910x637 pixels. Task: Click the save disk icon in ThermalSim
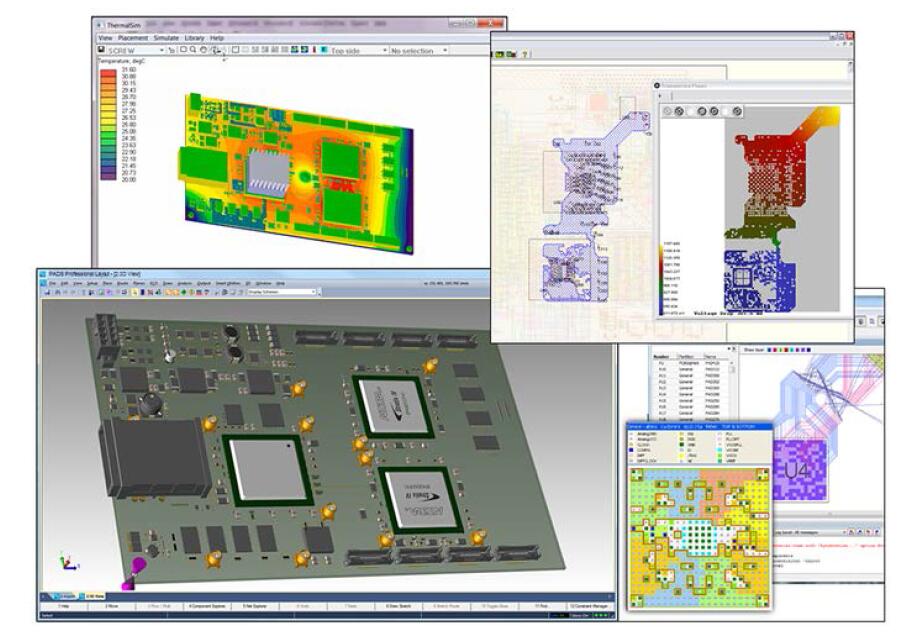tap(102, 50)
